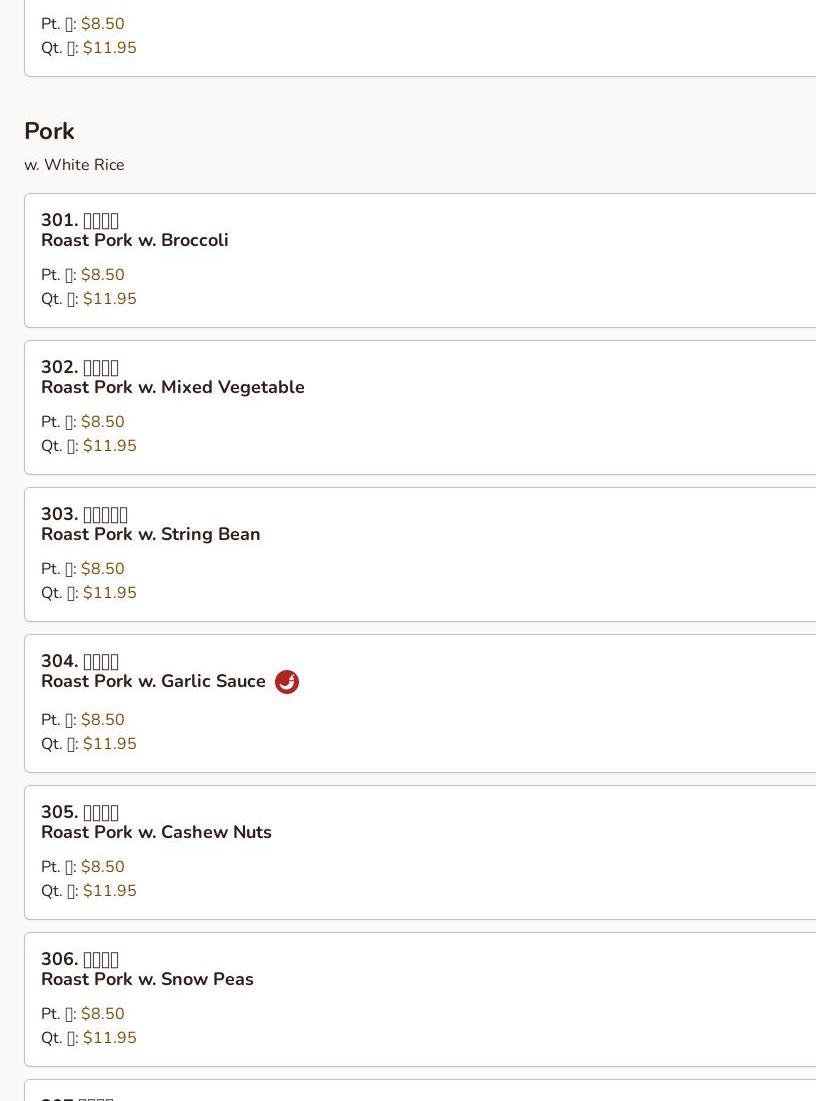The height and width of the screenshot is (1101, 816).
Task: Open Roast Pork w. Garlic Sauce
Action: 153,682
